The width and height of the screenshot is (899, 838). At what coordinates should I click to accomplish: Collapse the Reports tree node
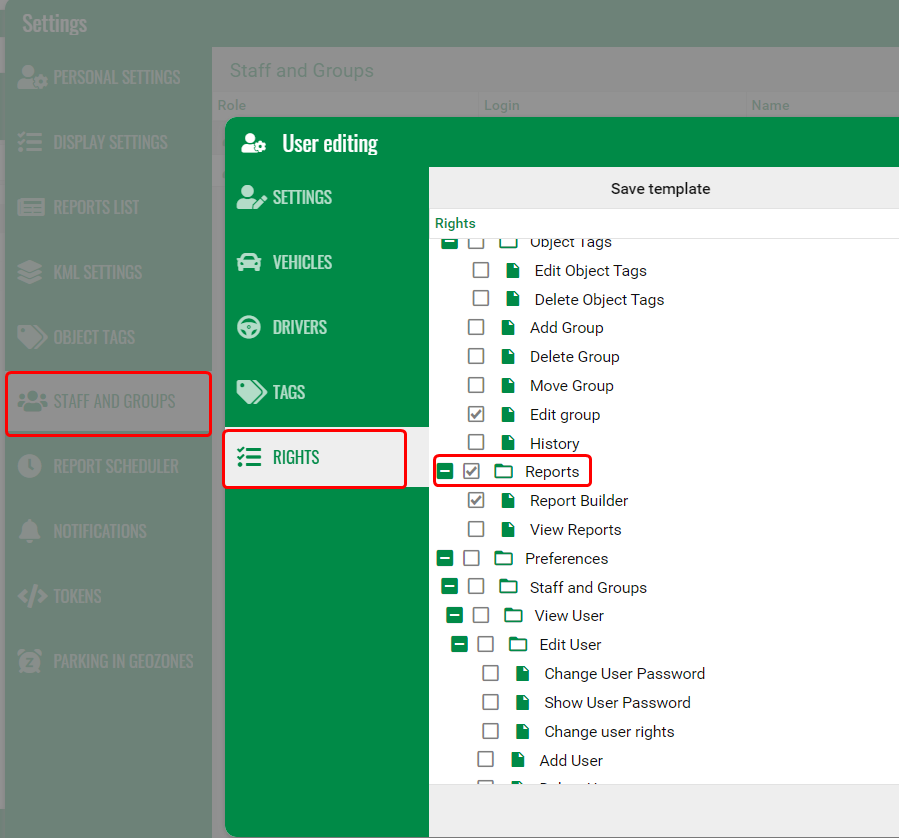[445, 471]
